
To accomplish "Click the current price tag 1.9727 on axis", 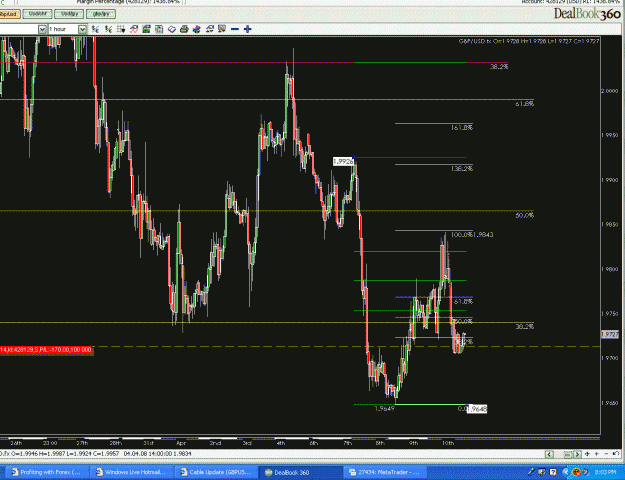I will point(610,334).
